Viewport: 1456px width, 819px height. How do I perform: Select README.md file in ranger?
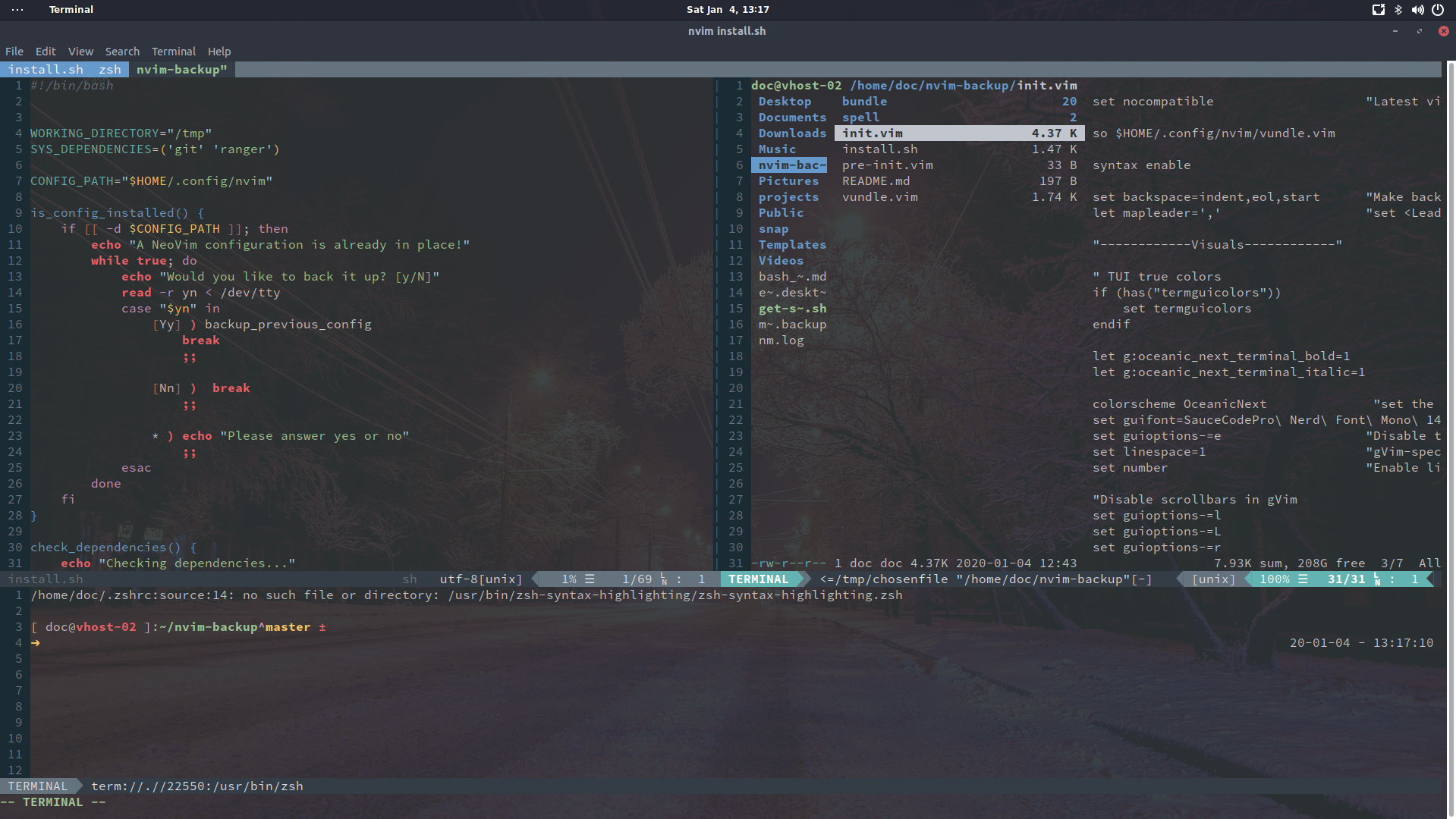(959, 181)
